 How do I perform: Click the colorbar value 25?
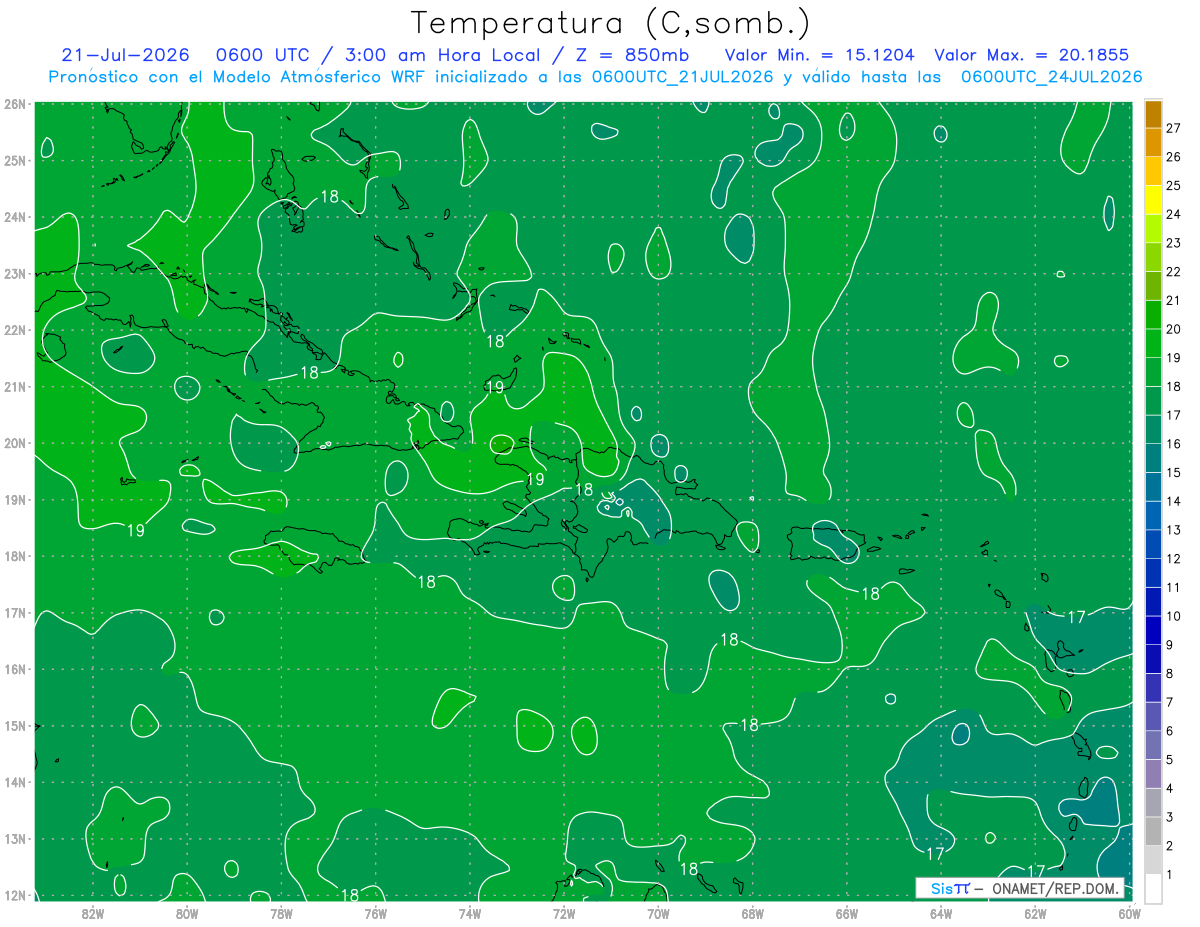point(1173,185)
